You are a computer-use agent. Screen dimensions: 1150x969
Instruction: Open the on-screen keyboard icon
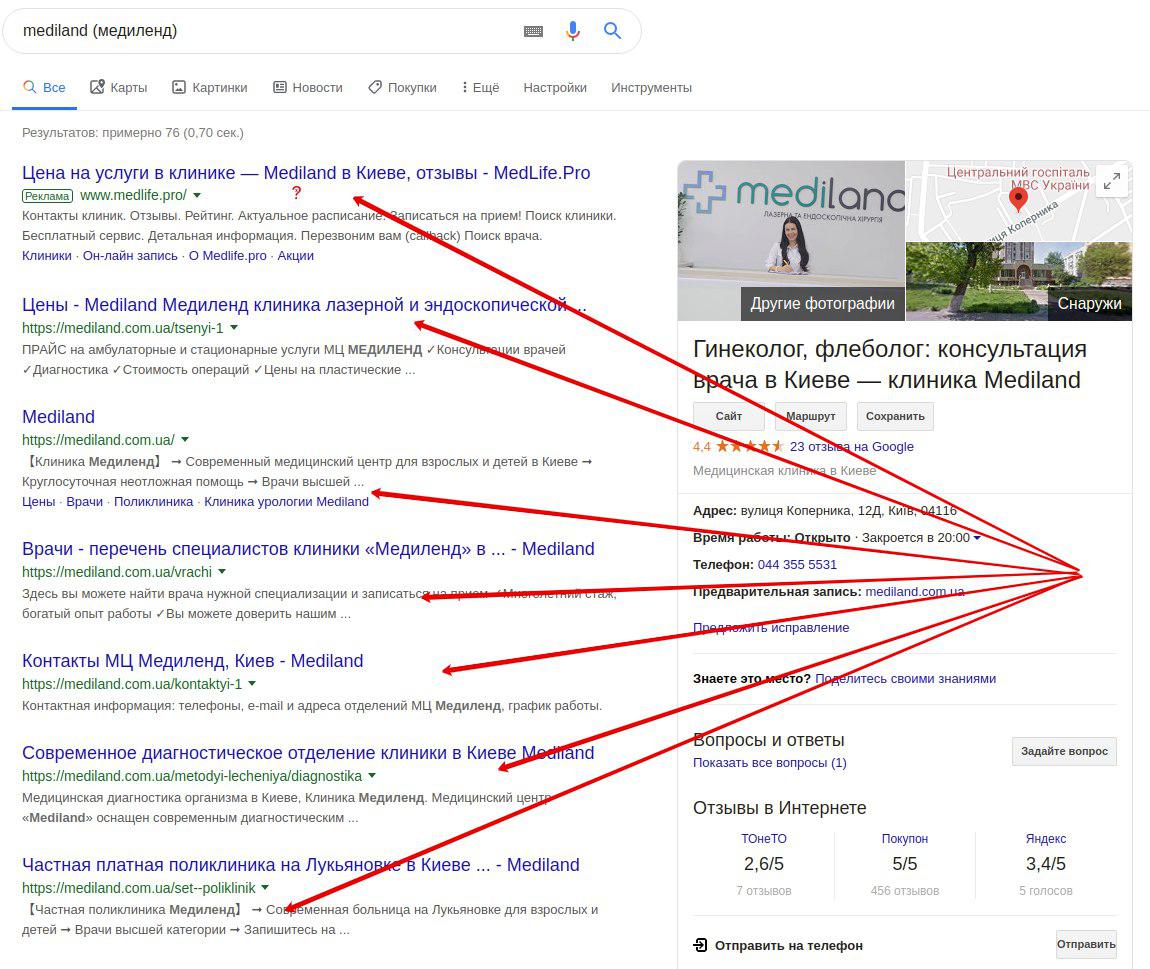click(533, 31)
